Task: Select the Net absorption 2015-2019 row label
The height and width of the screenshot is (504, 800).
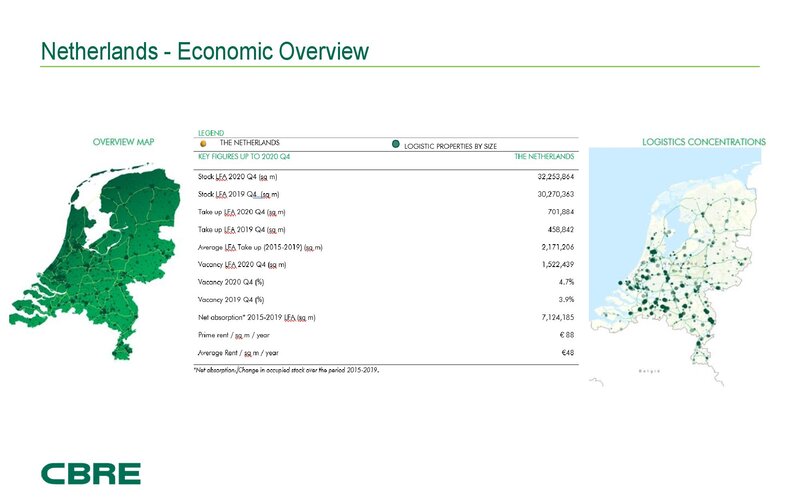Action: (x=257, y=317)
